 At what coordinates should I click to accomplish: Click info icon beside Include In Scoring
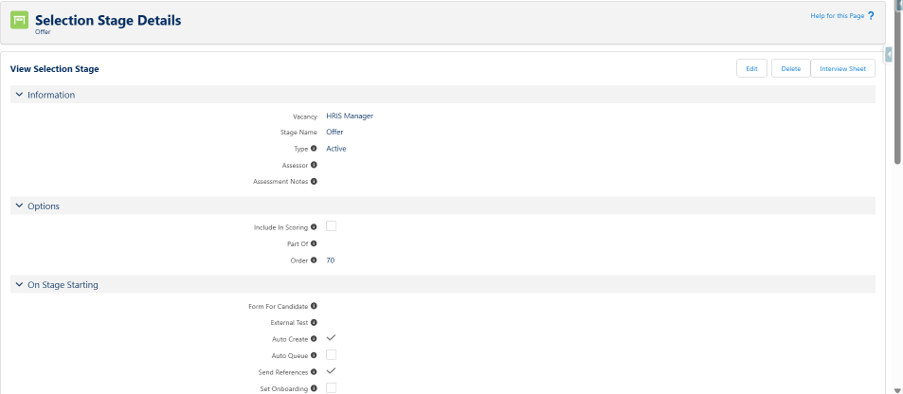coord(314,227)
